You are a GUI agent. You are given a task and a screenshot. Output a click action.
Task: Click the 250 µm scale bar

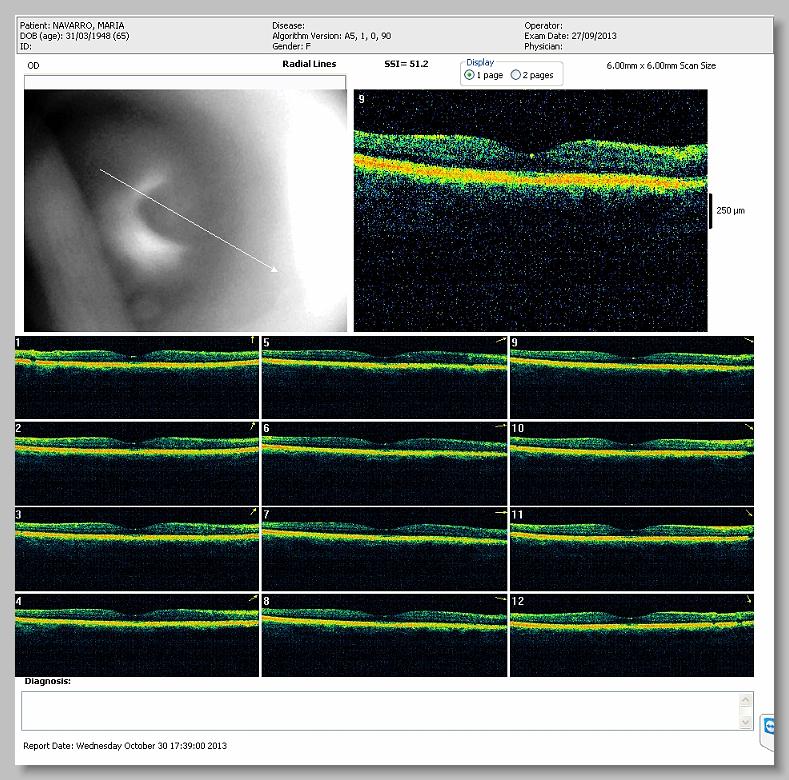point(711,211)
